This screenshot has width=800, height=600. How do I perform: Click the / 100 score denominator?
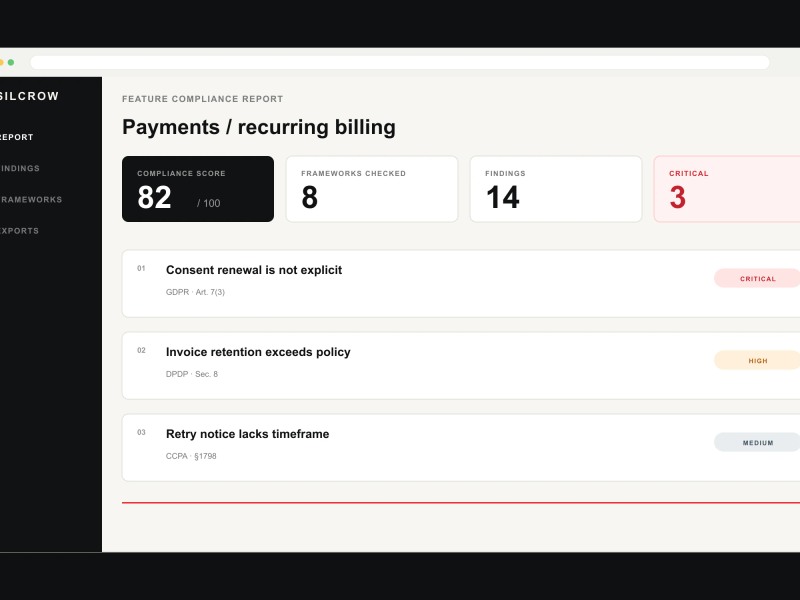click(x=209, y=203)
